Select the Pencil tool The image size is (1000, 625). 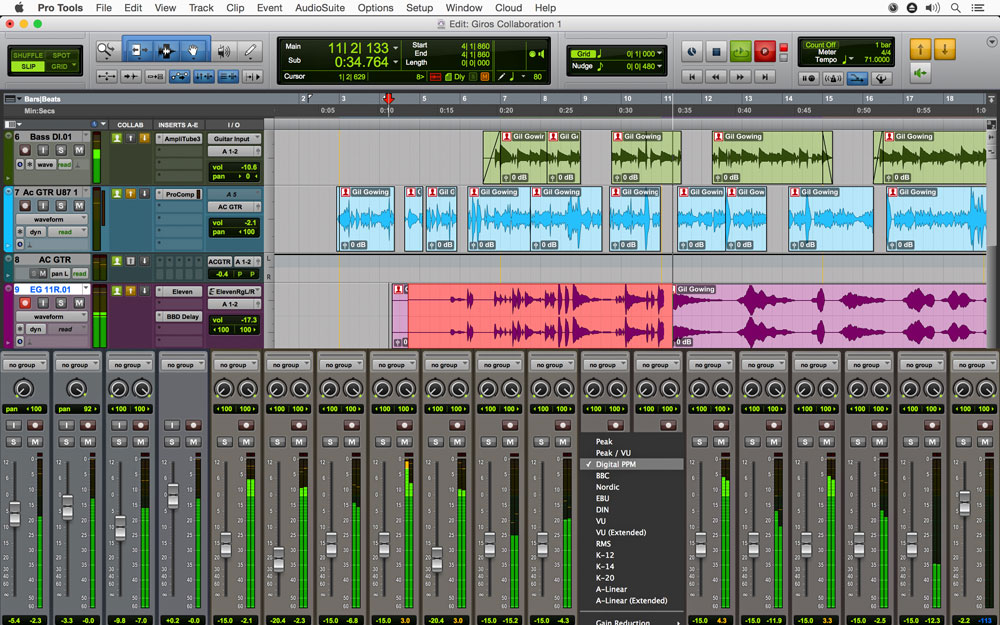(x=251, y=50)
